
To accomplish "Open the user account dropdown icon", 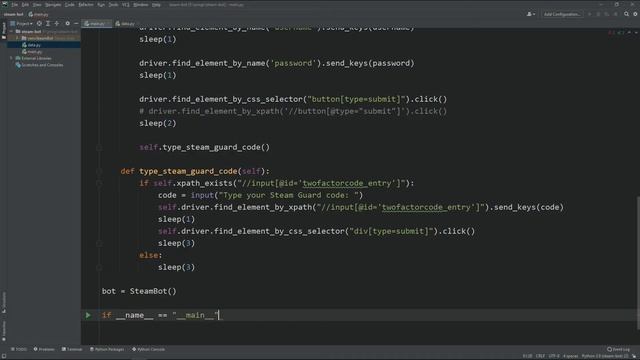I will [531, 14].
